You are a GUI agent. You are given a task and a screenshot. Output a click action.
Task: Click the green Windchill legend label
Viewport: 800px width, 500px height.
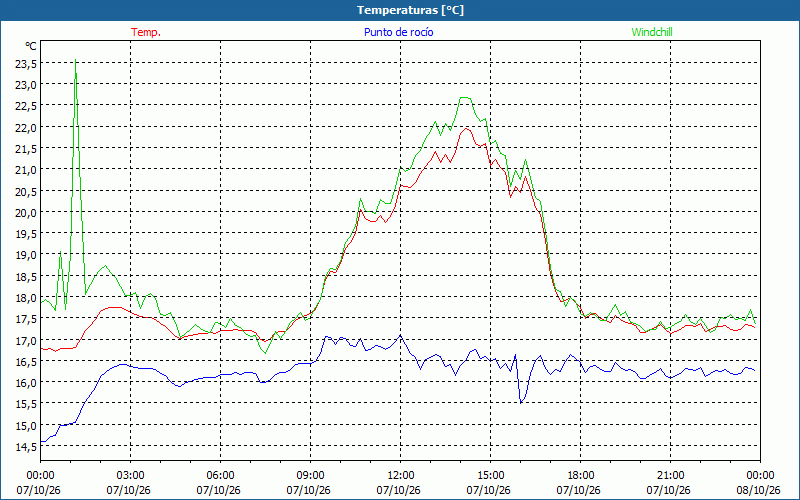coord(652,32)
